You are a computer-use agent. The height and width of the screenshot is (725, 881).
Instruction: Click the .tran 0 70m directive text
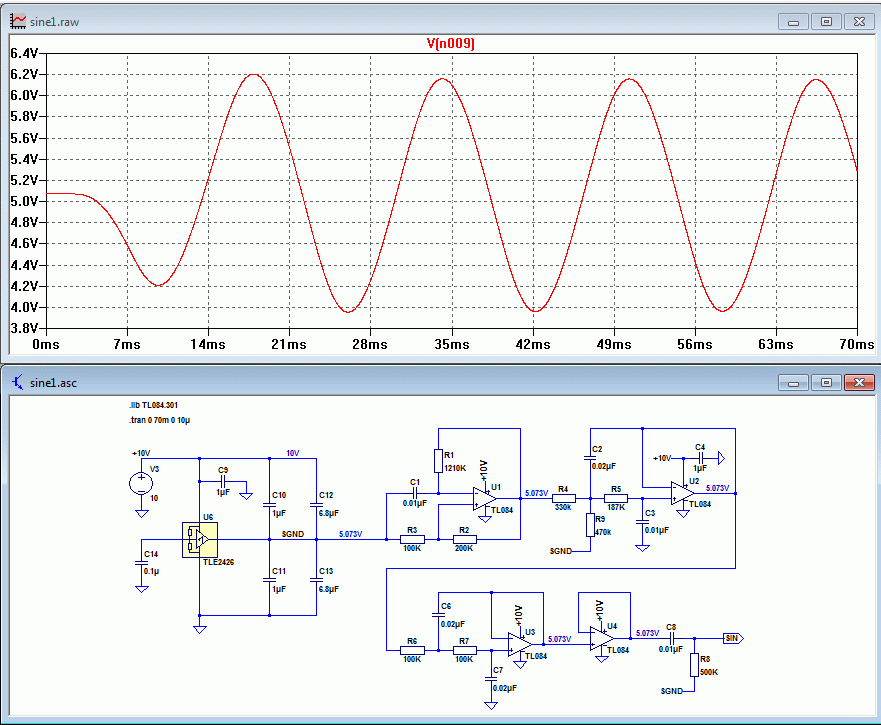pos(160,420)
